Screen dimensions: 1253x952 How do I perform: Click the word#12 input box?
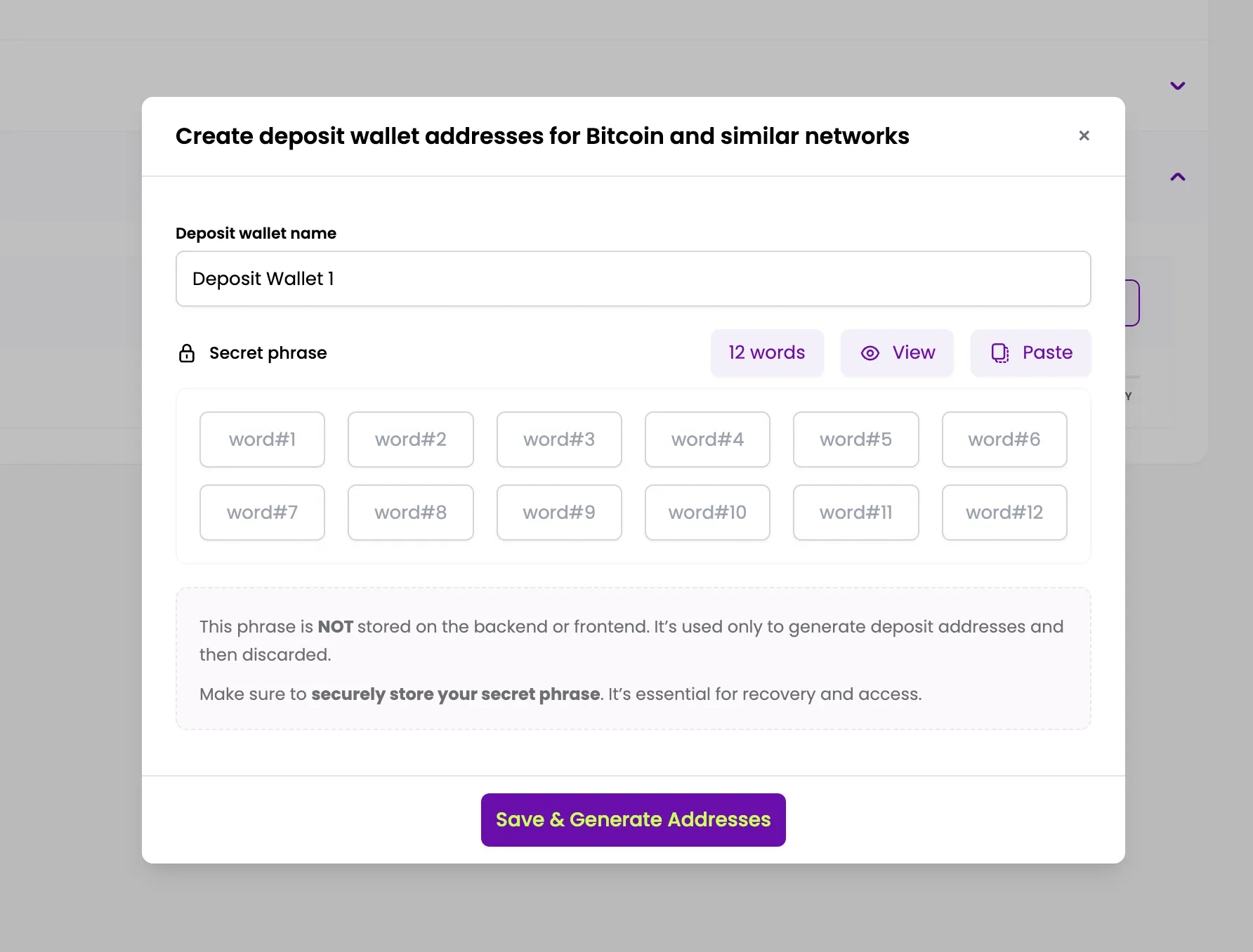[x=1004, y=513]
